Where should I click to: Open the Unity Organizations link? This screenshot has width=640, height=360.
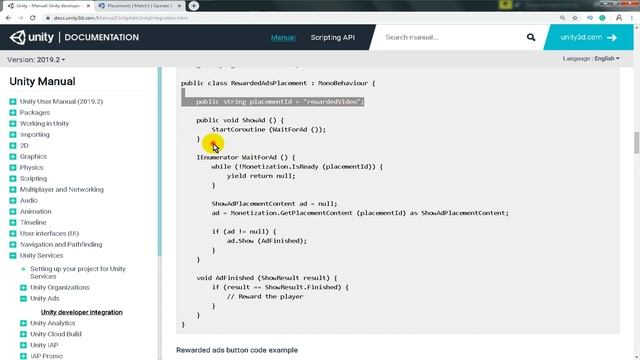(x=60, y=288)
